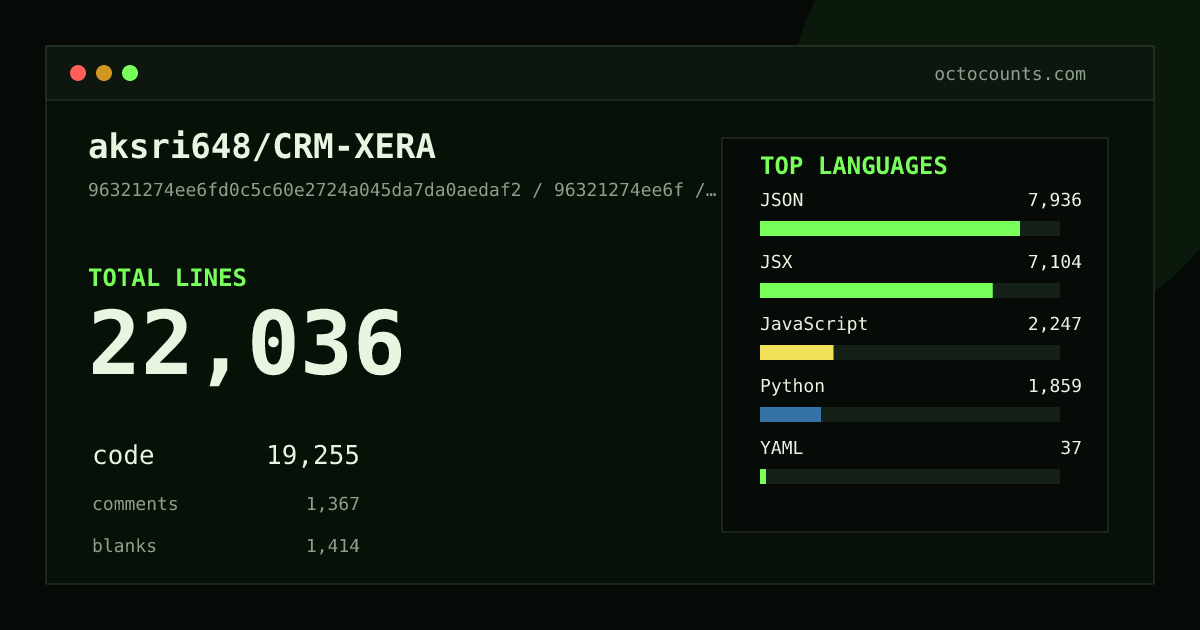
Task: Click the green JSON progress bar
Action: [890, 228]
